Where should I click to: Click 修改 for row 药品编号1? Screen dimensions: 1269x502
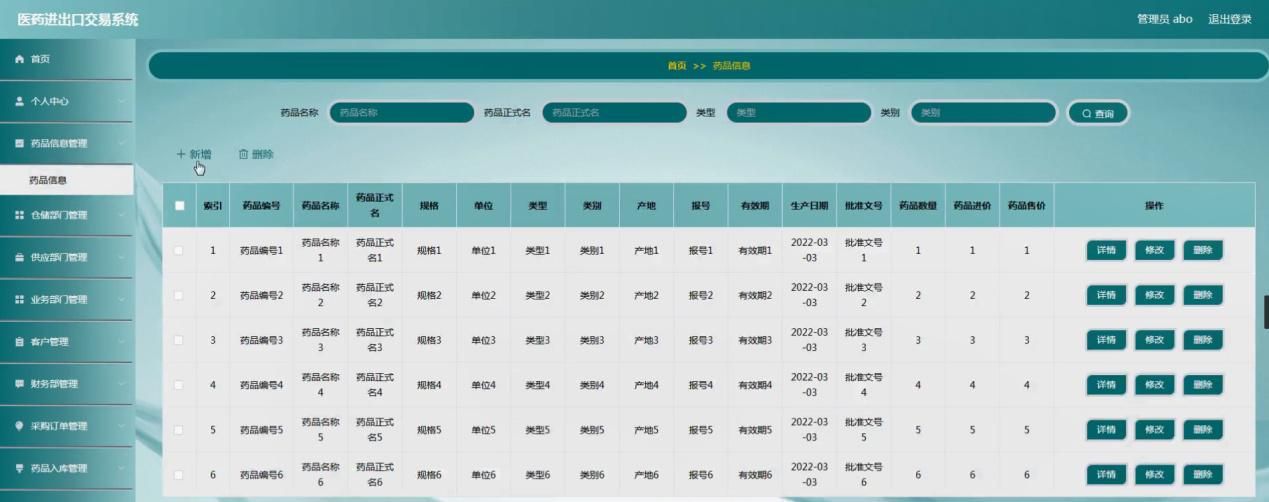tap(1154, 250)
